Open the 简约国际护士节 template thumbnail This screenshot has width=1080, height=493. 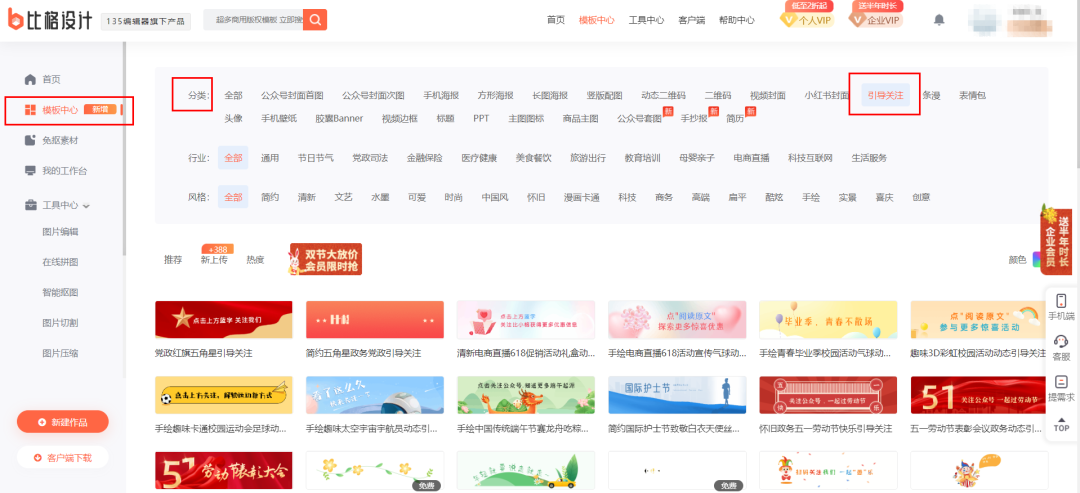click(x=677, y=395)
